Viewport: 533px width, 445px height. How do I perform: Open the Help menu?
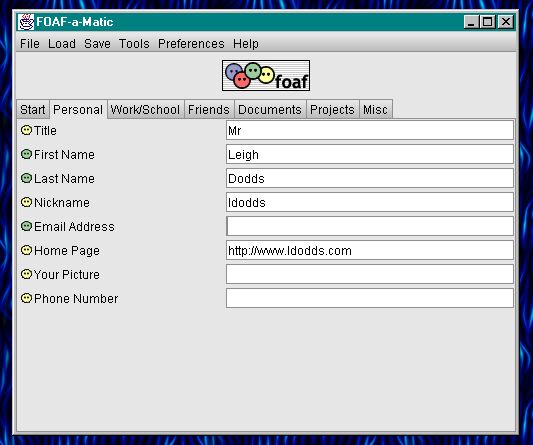(246, 44)
